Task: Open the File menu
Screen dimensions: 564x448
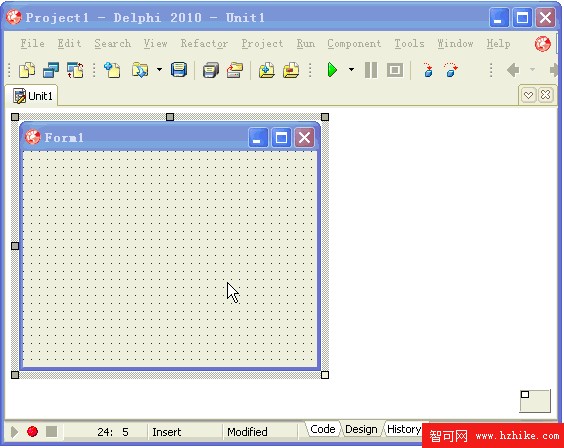Action: 32,44
